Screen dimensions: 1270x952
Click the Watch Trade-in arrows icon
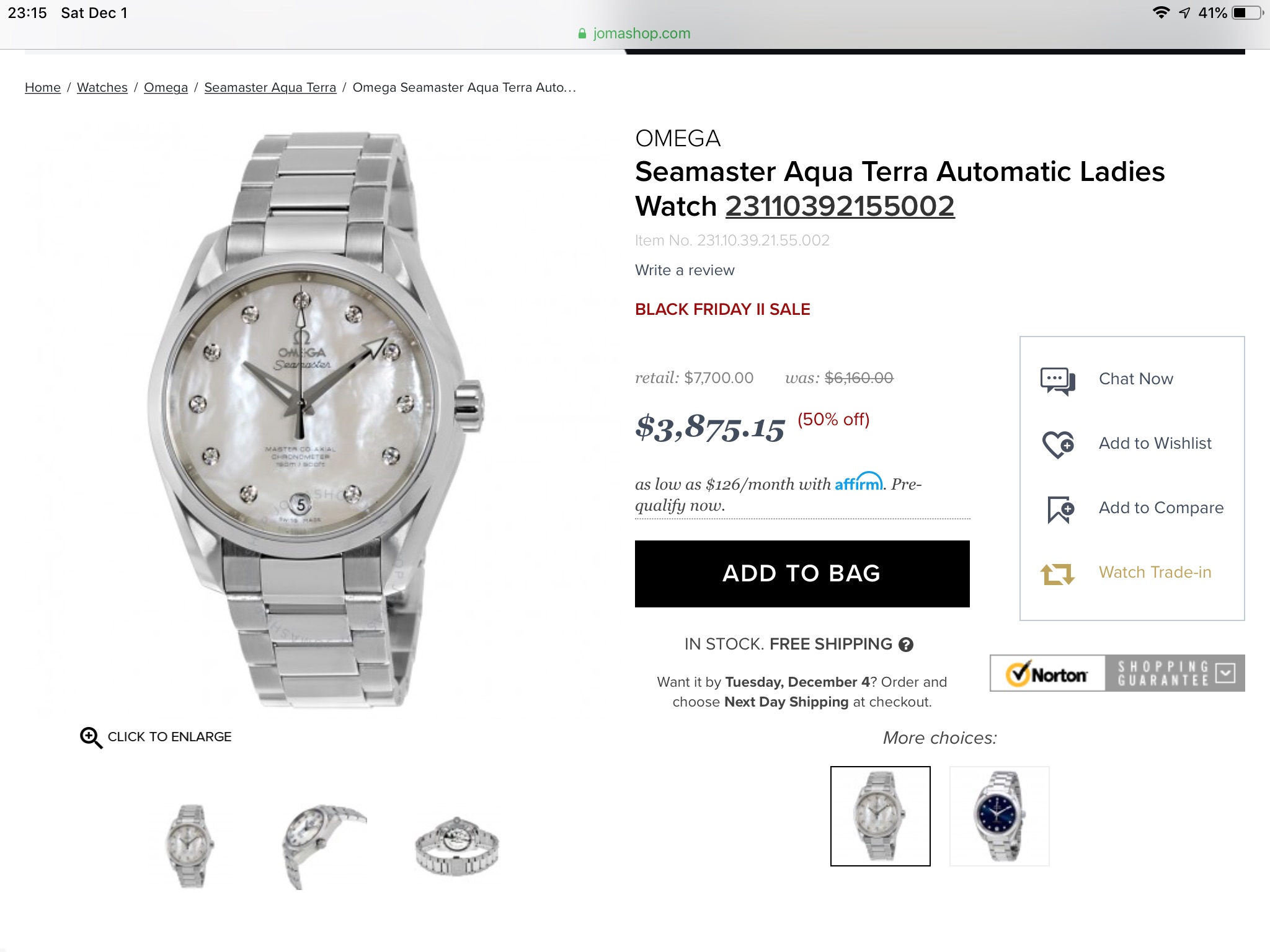tap(1057, 573)
